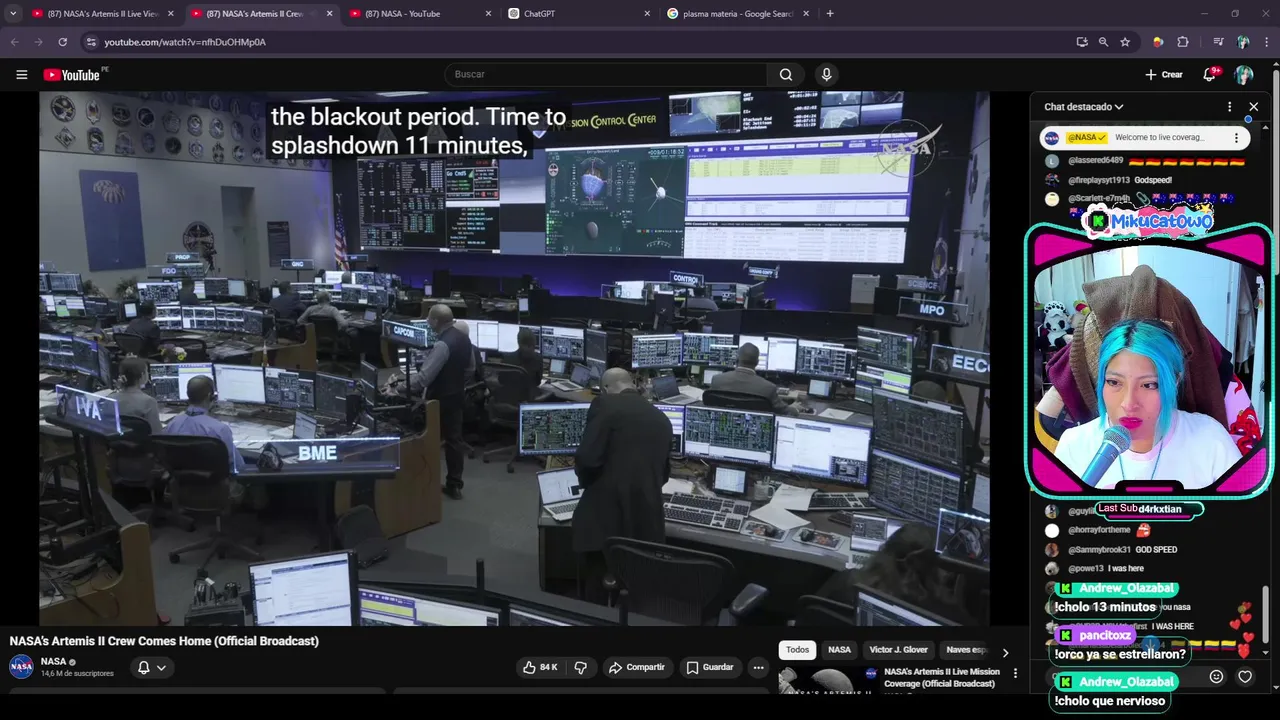Show next filter chips arrow
1280x720 pixels.
coord(1005,651)
